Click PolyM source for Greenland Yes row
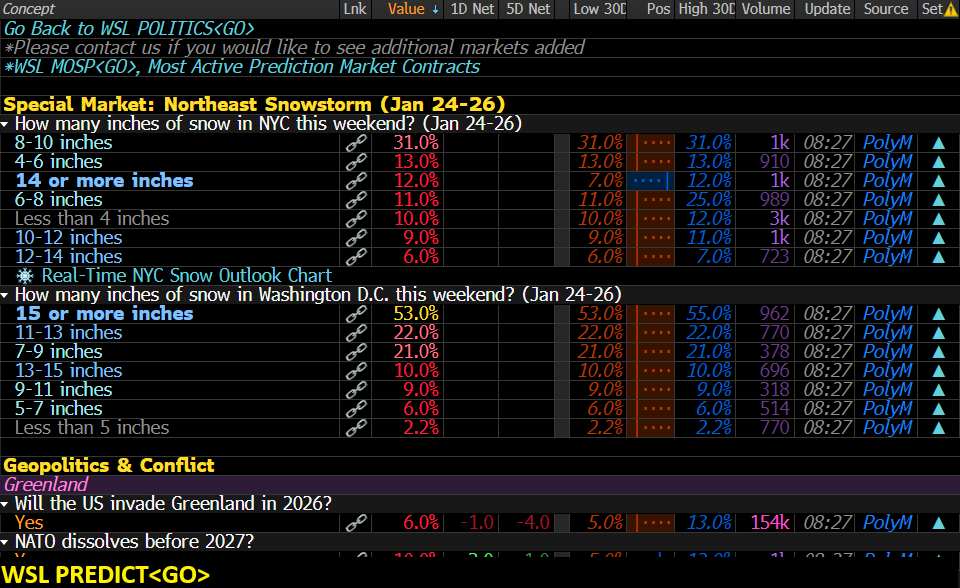This screenshot has width=960, height=588. (887, 522)
